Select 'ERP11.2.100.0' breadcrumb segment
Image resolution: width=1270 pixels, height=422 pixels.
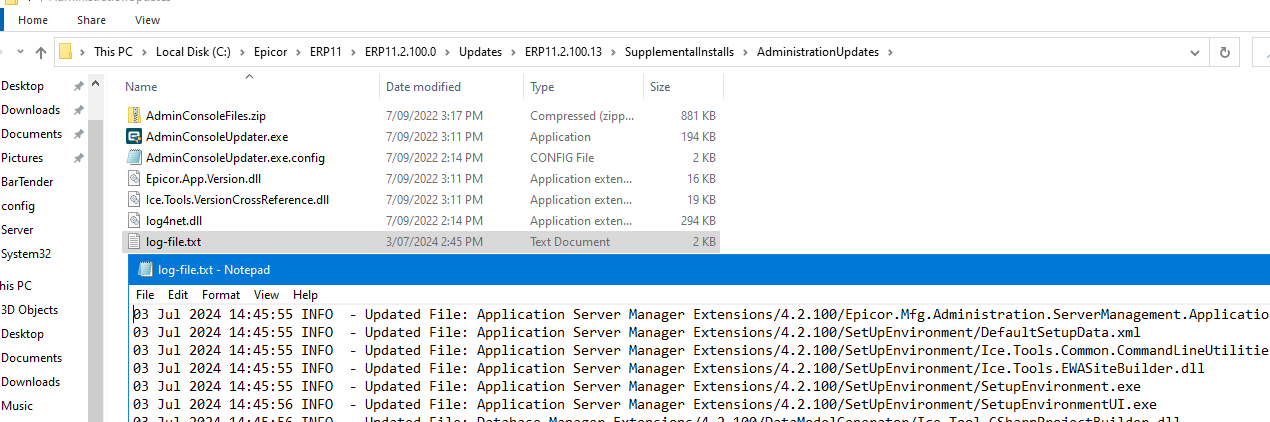pyautogui.click(x=400, y=52)
